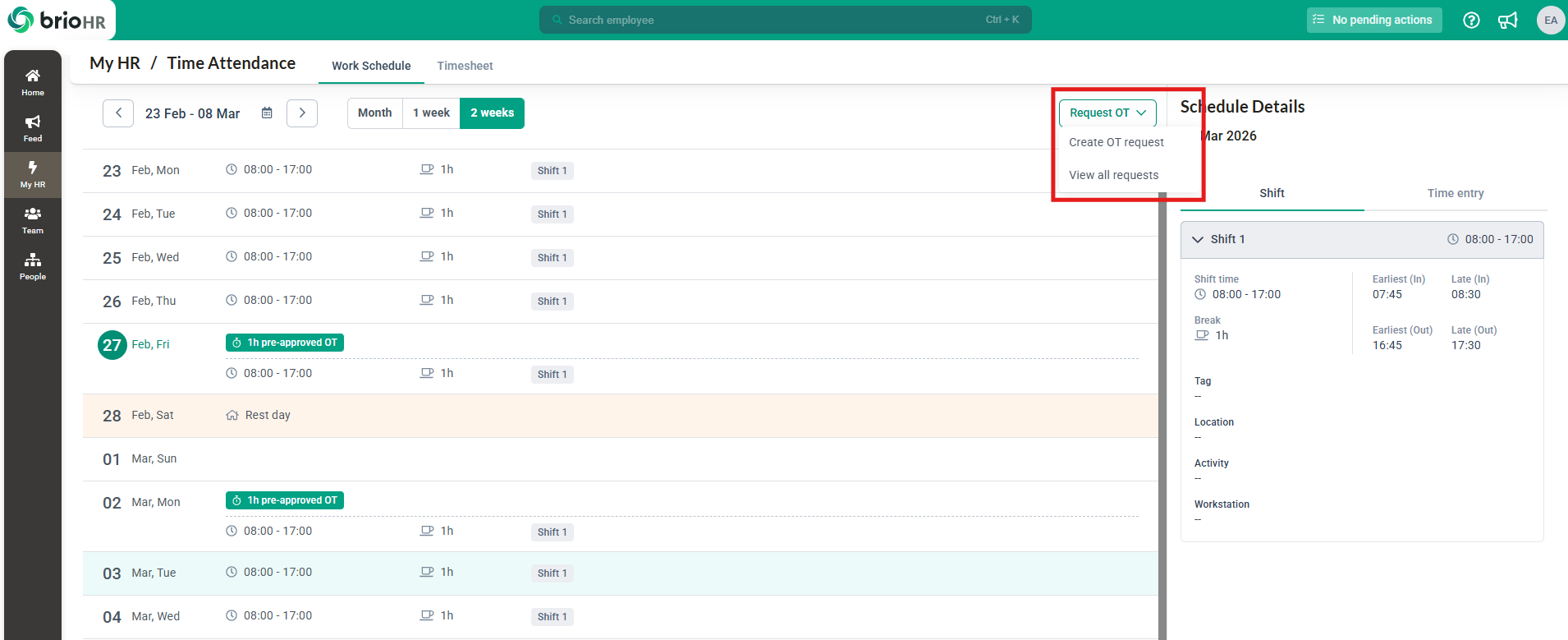
Task: Click the My HR breadcrumb link
Action: [115, 63]
